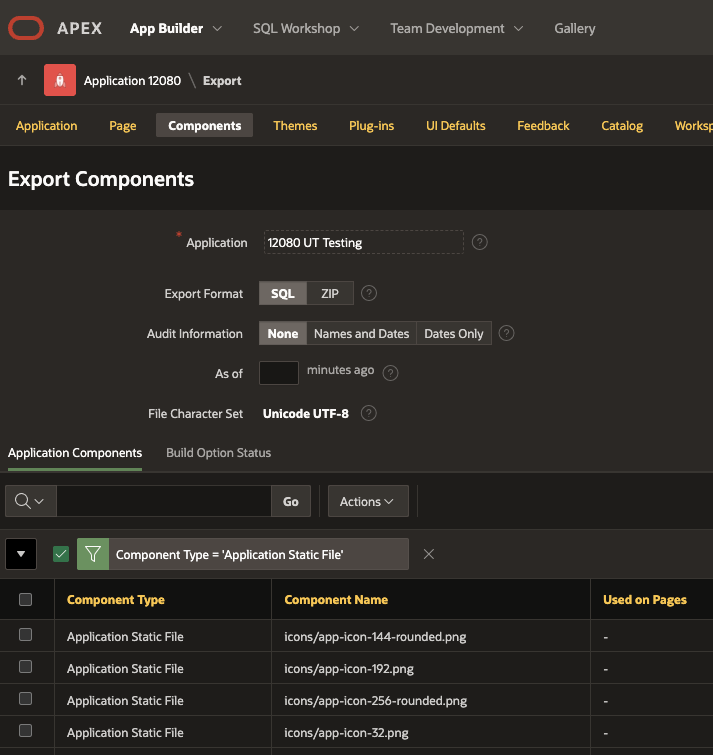
Task: Open the Build Option Status sub-tab
Action: click(x=219, y=453)
